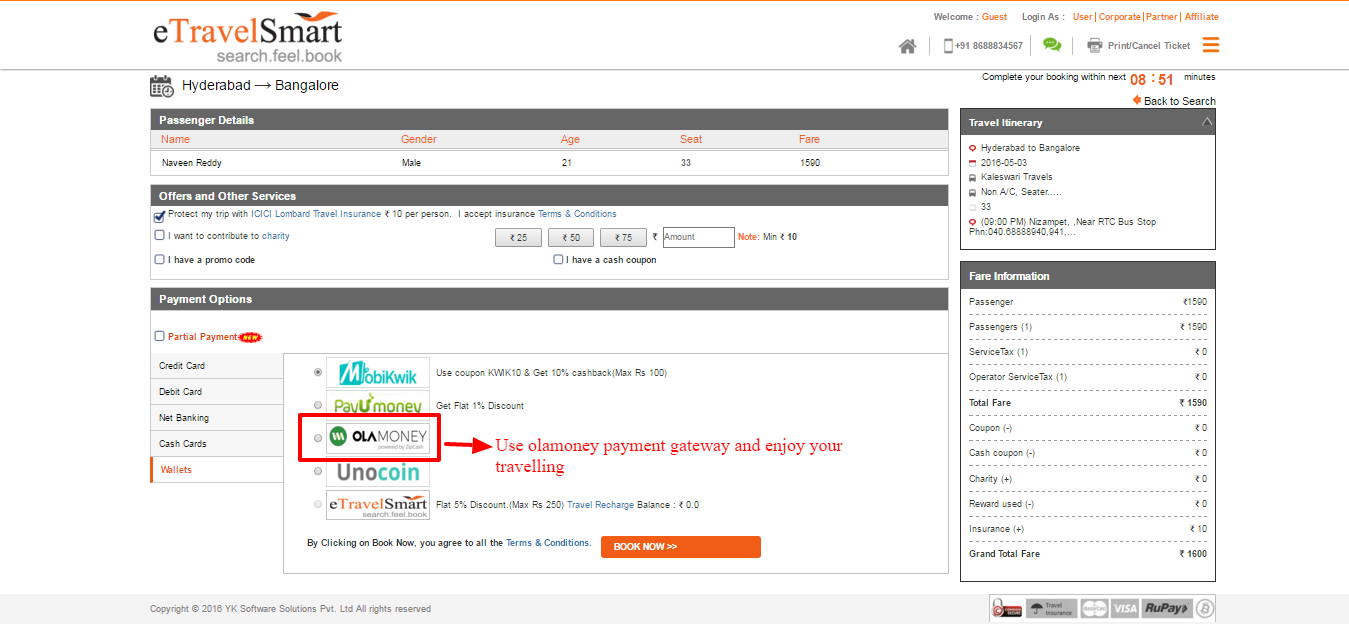Open Terms & Conditions link beside Book Now

click(548, 543)
